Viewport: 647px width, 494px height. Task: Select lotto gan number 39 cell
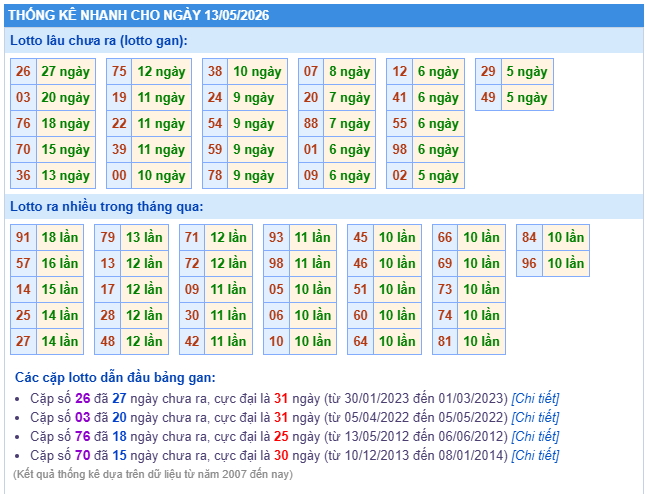(x=119, y=149)
